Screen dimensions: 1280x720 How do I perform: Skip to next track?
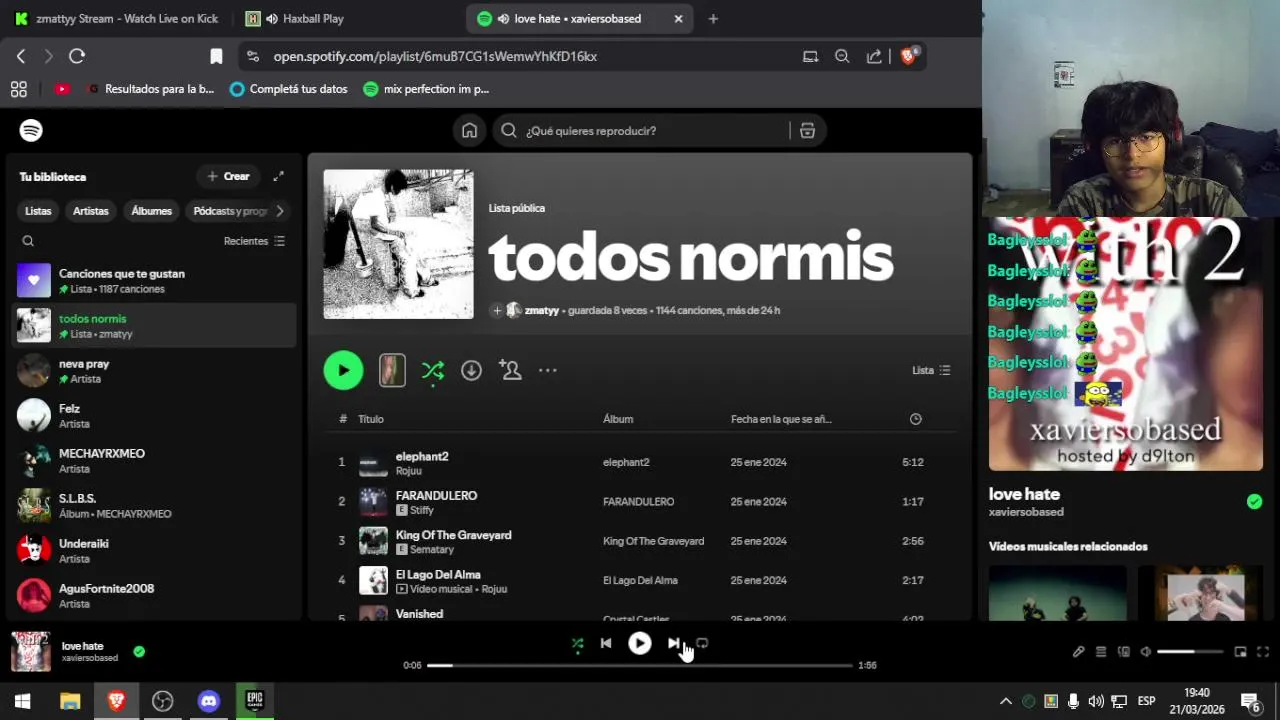(673, 643)
